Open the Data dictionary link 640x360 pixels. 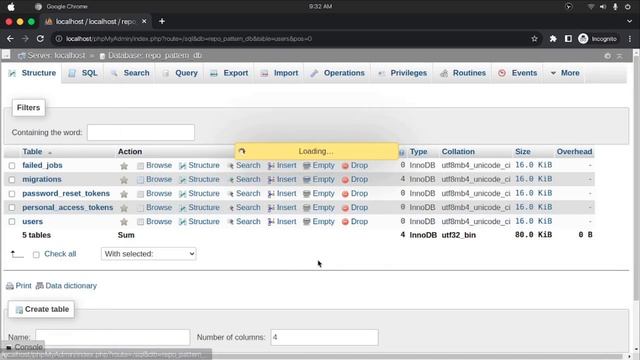pos(66,286)
